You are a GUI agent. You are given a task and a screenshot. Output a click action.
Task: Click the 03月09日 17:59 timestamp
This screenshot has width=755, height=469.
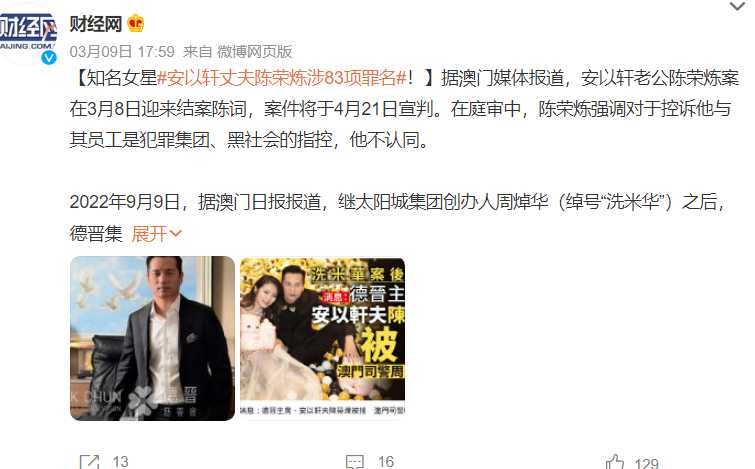pyautogui.click(x=122, y=52)
